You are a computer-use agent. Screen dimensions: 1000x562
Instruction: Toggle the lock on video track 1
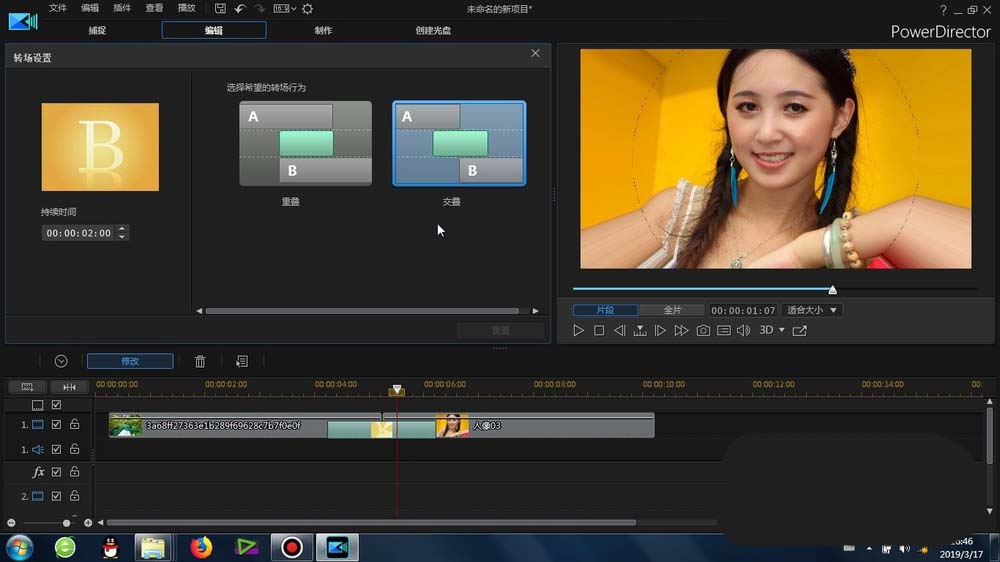(74, 425)
